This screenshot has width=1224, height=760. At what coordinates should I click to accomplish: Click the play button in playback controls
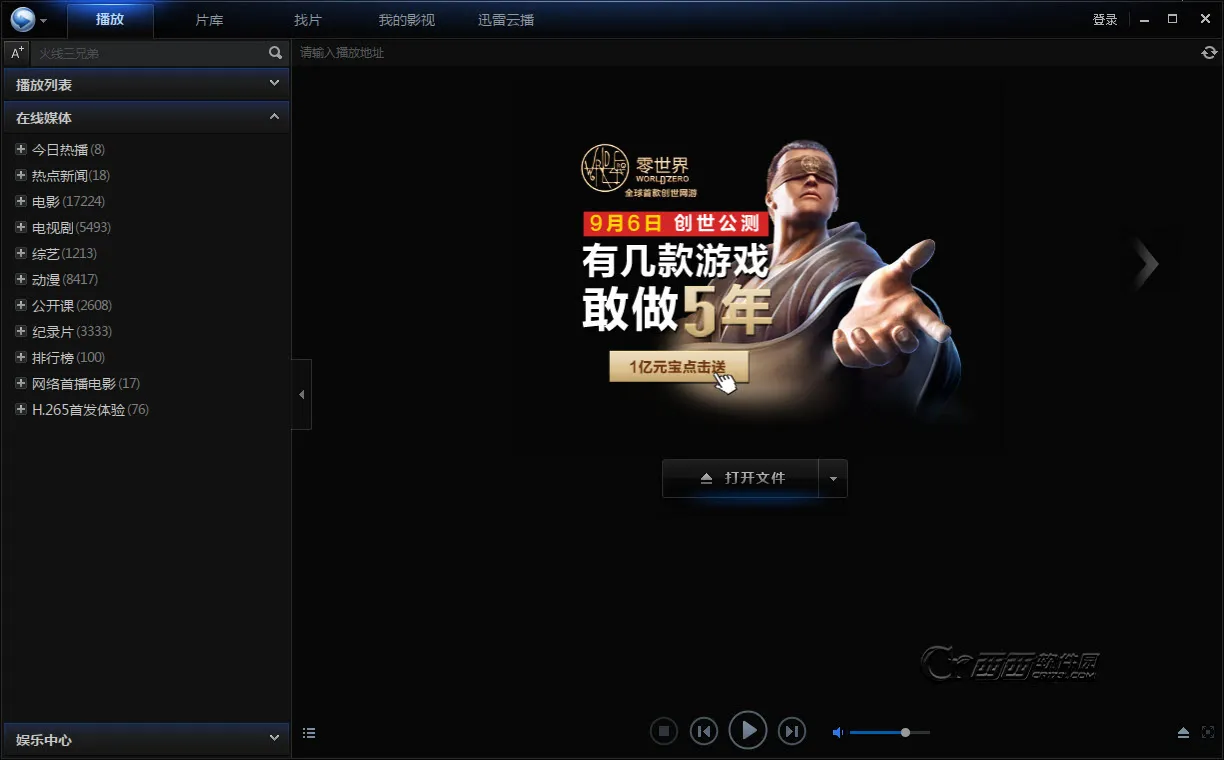[x=748, y=731]
